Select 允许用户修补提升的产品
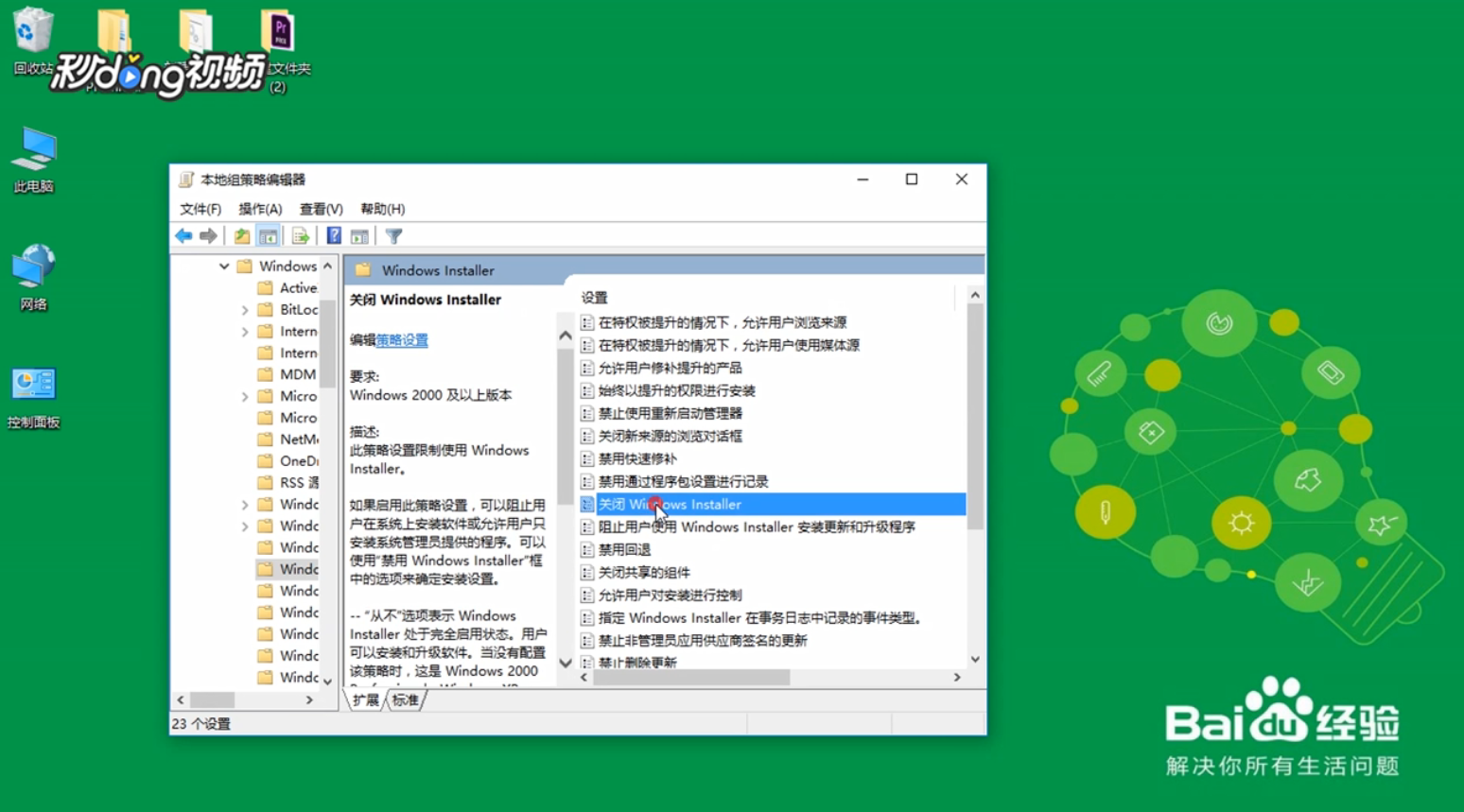Screen dimensions: 1464x812 click(x=670, y=368)
